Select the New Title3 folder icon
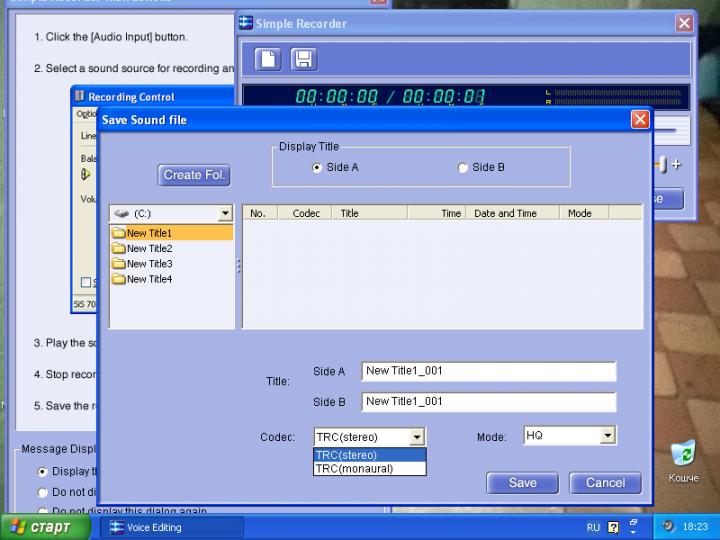This screenshot has width=720, height=540. (x=119, y=264)
